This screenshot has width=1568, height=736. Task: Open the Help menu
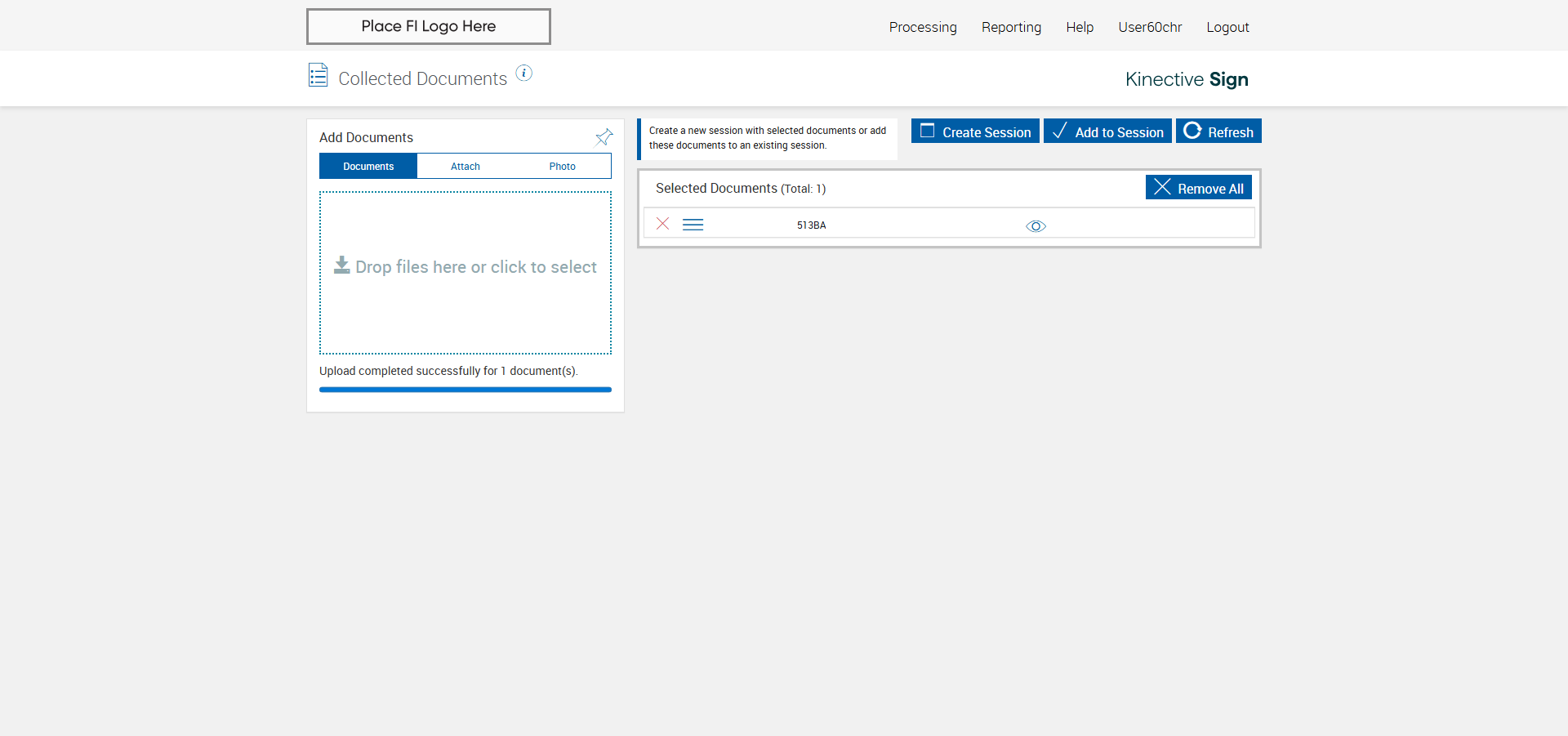1080,27
